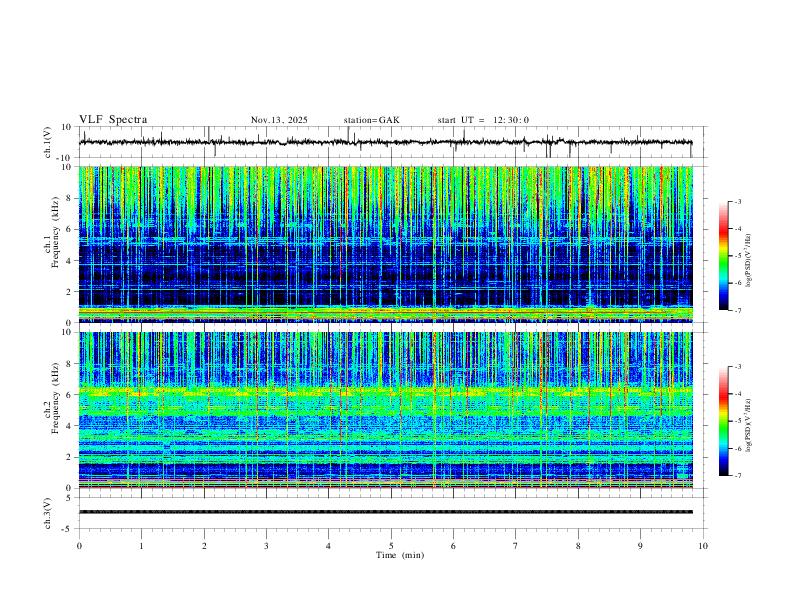Click time axis tick label "10" at right end
The height and width of the screenshot is (612, 792).
coord(703,546)
